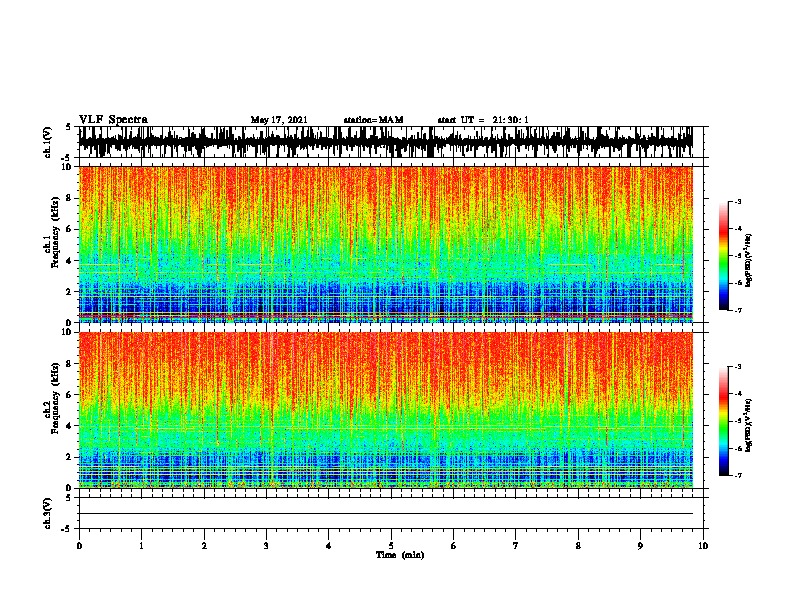Click the ch.3 flat voltage trace panel
This screenshot has height=612, width=792.
point(391,513)
